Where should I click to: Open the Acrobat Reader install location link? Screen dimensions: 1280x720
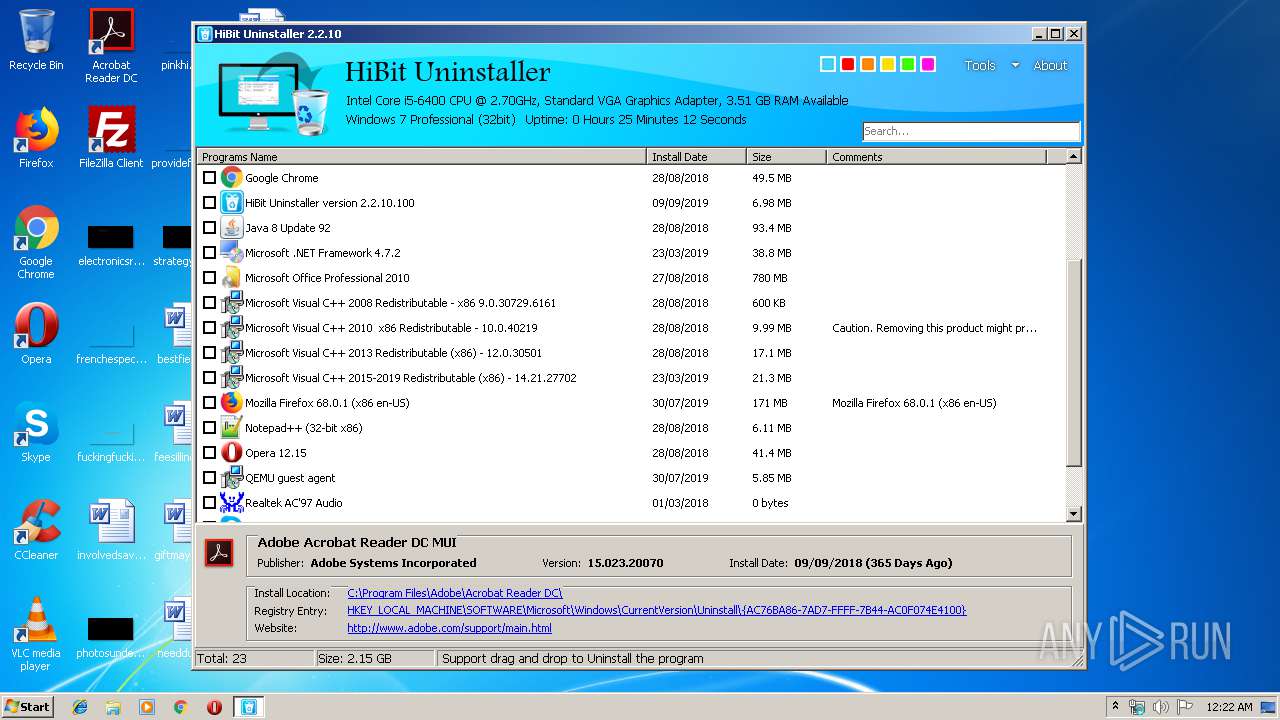pyautogui.click(x=455, y=593)
